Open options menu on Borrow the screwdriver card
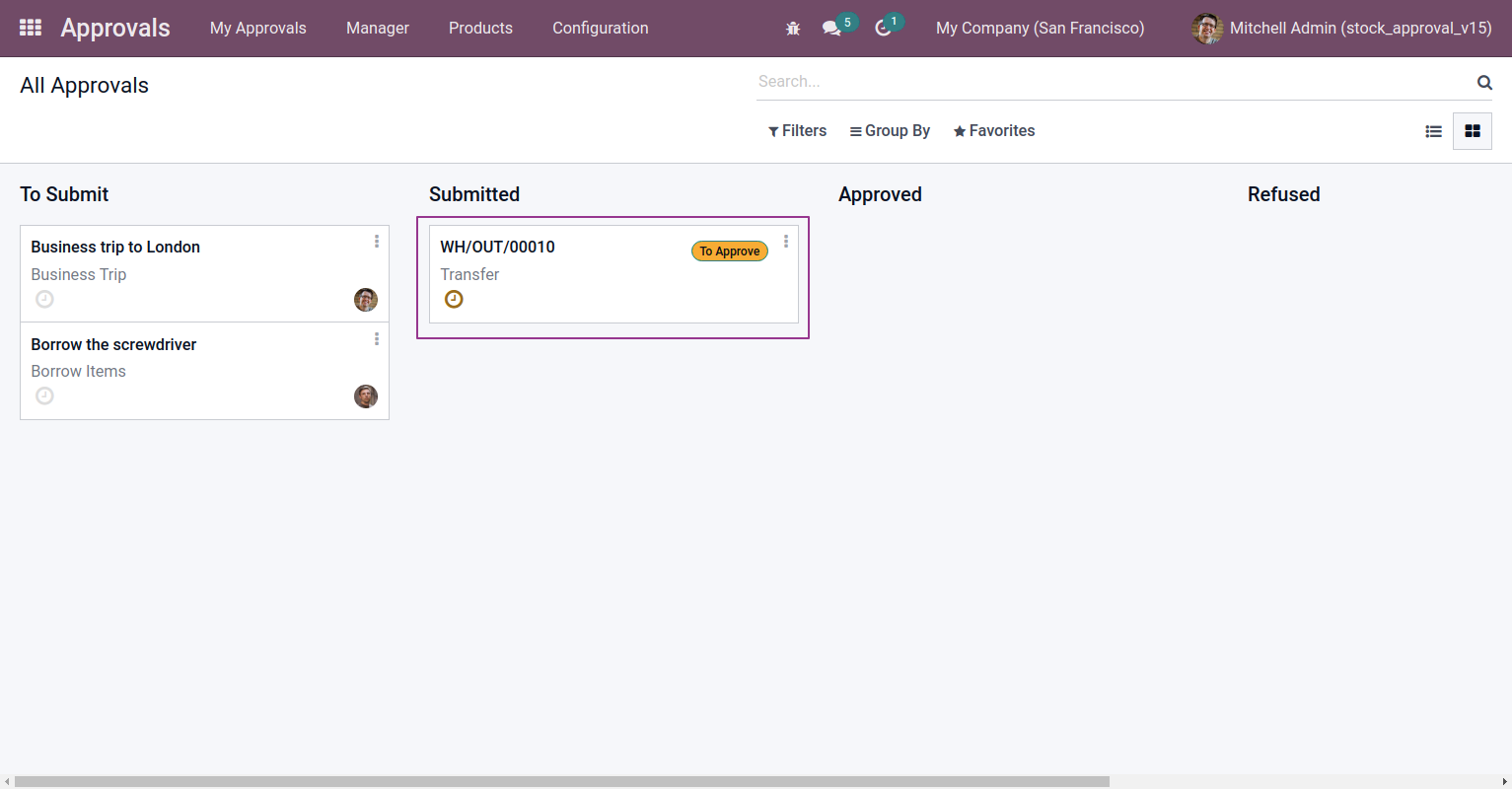 tap(377, 339)
